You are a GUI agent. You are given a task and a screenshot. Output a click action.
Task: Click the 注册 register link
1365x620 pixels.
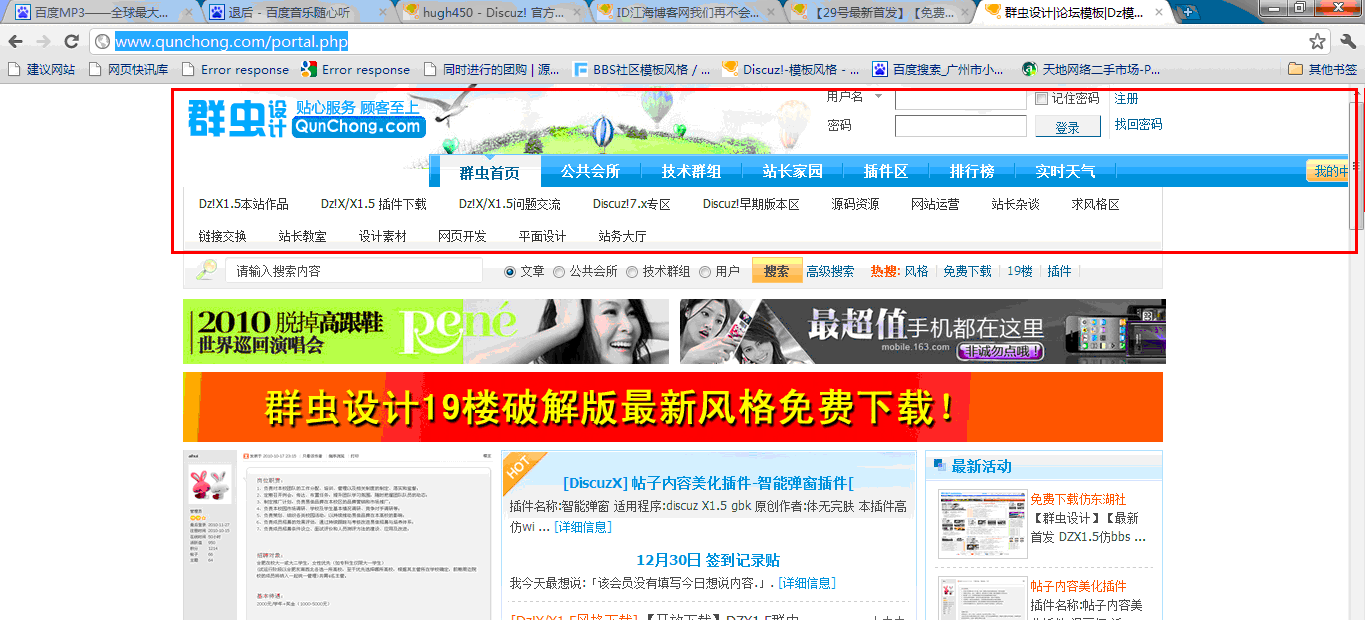(1126, 98)
